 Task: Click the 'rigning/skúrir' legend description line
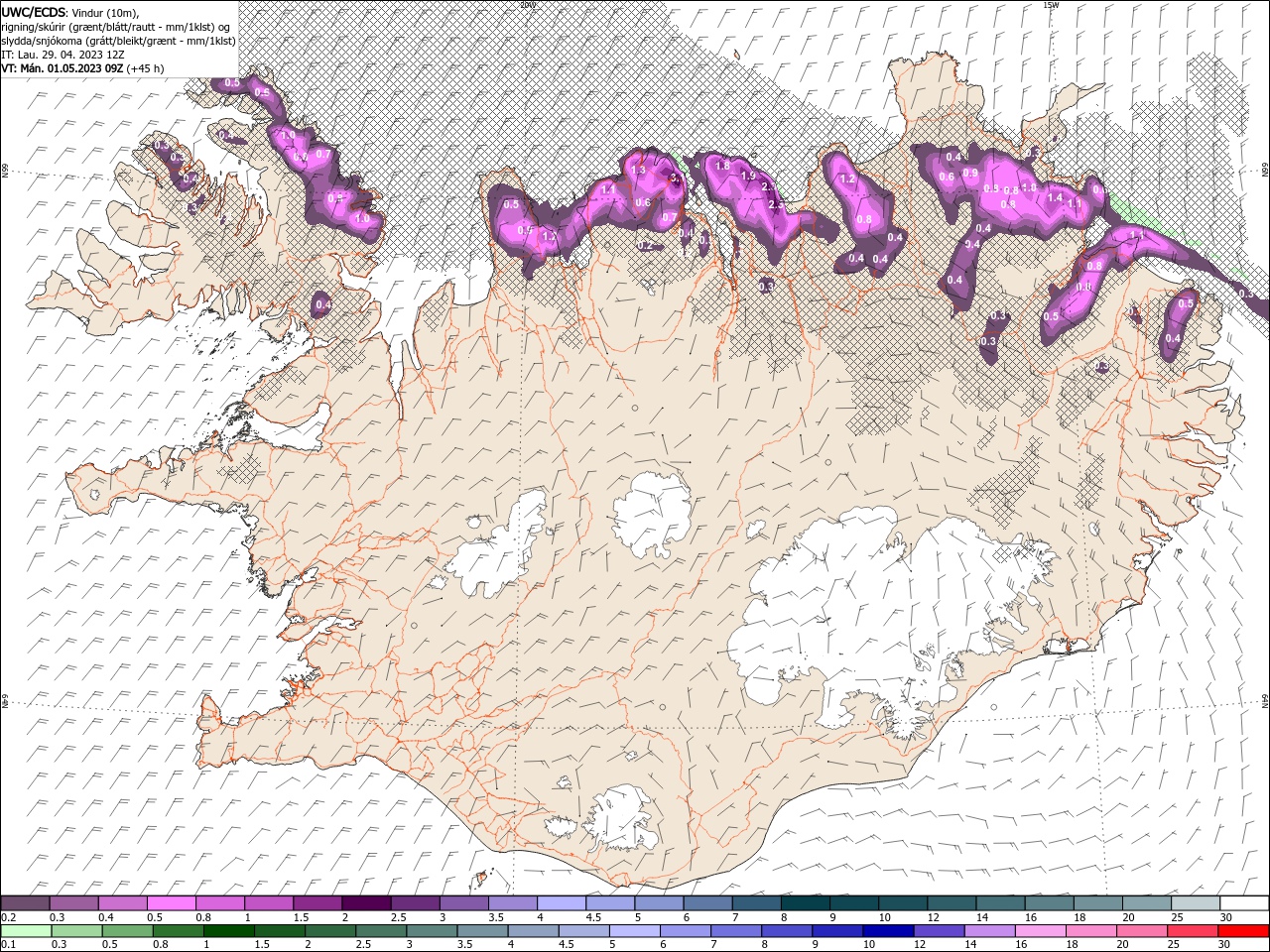[x=116, y=27]
